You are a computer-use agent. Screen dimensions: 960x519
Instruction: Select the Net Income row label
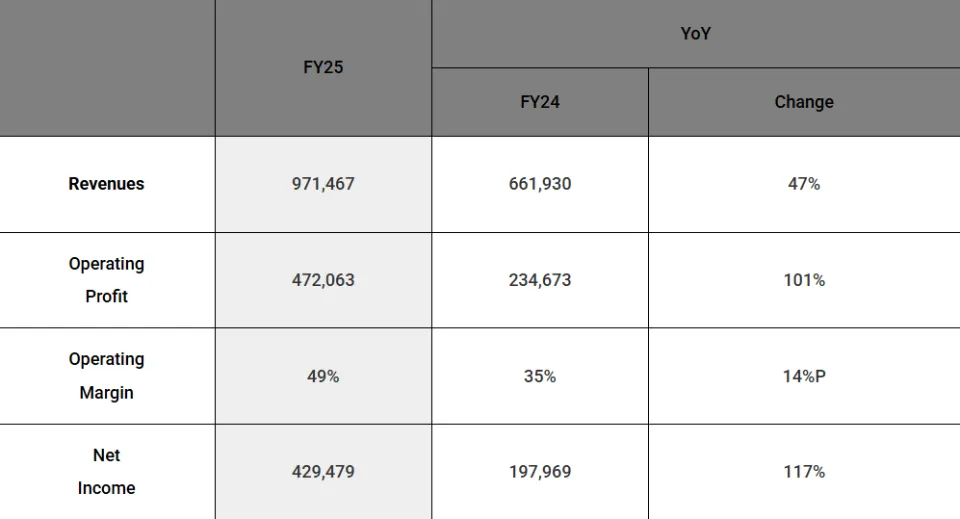pos(106,471)
